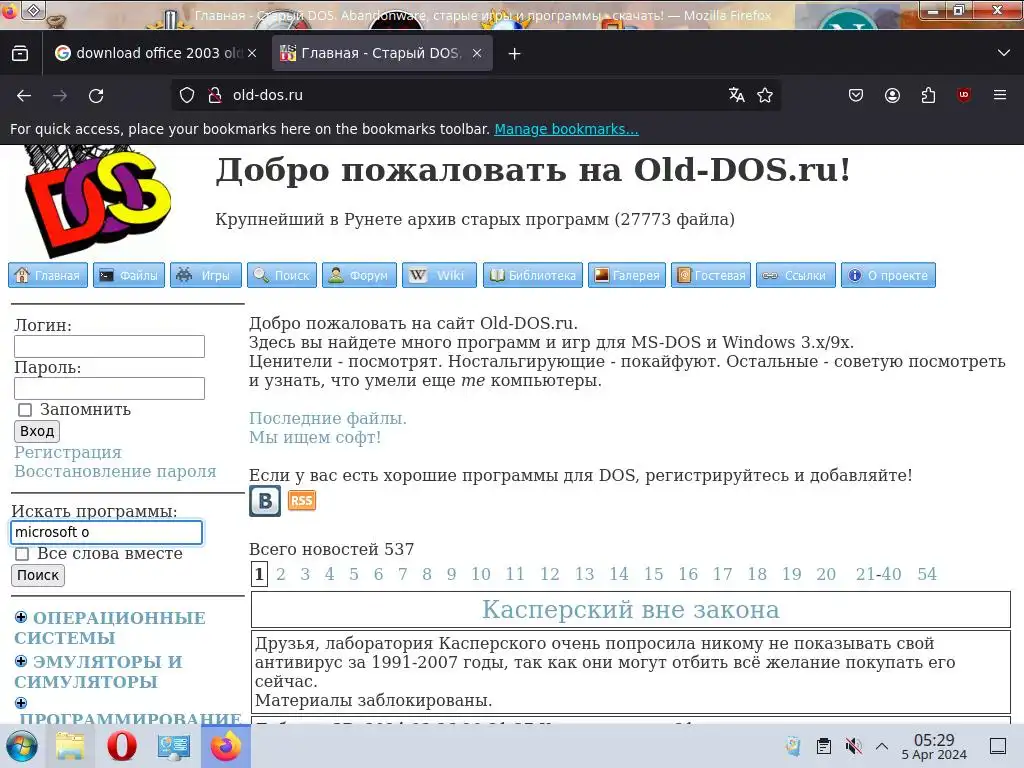Click the tracking protection shield icon
This screenshot has width=1024, height=768.
pyautogui.click(x=187, y=95)
